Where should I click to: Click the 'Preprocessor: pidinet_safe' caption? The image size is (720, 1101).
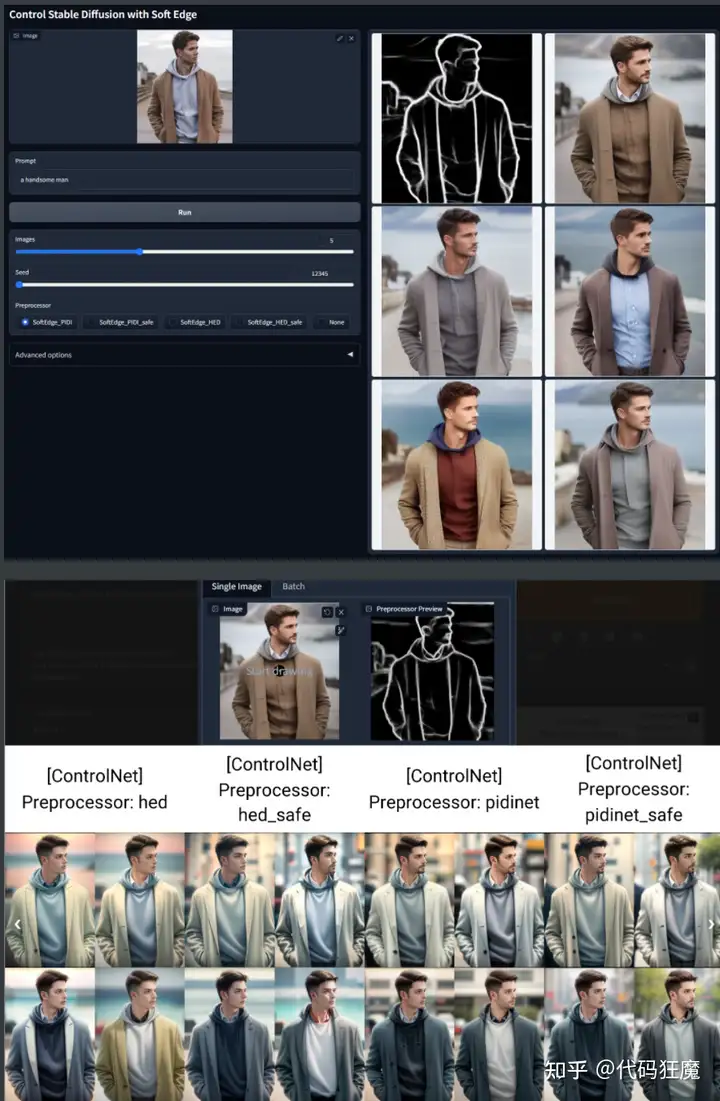tap(634, 802)
